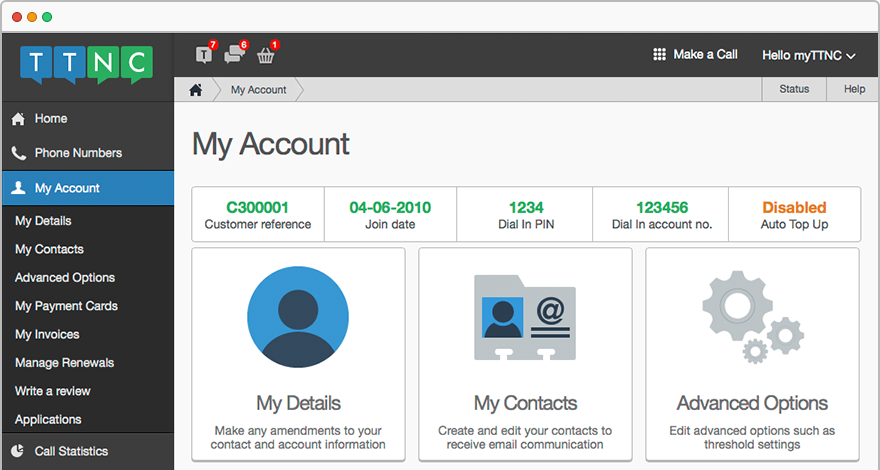Open the messages icon with 6 badge

[x=234, y=54]
